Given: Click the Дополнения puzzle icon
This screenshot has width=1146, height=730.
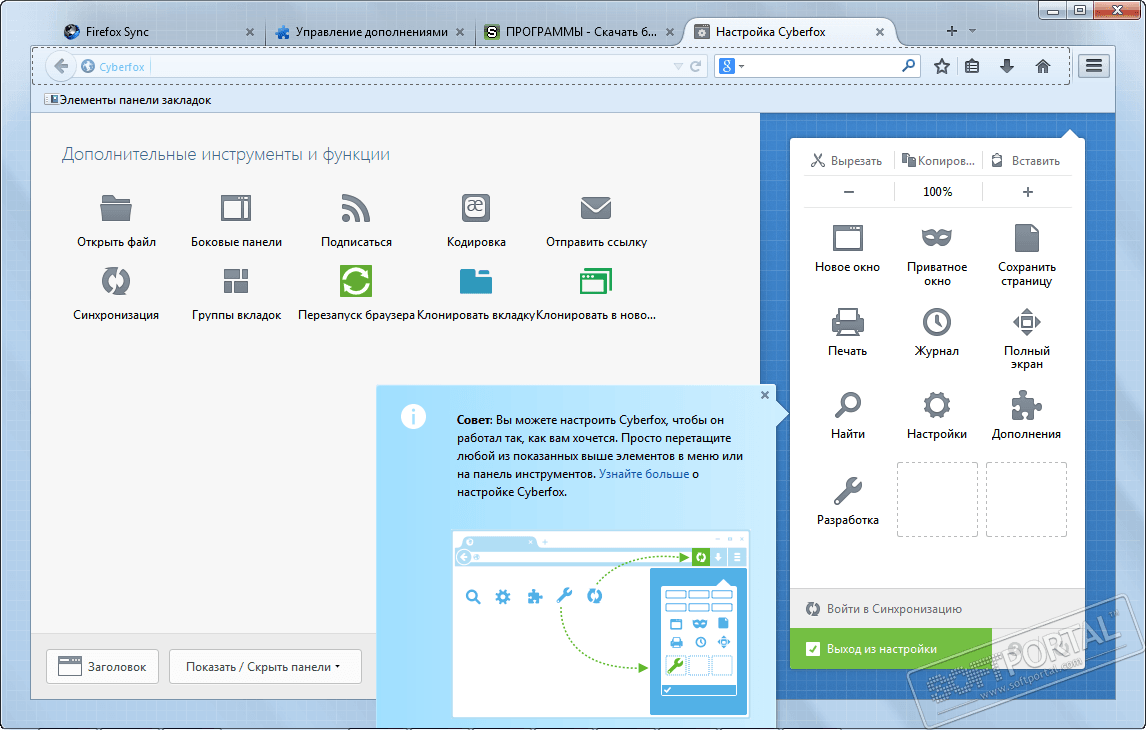Looking at the screenshot, I should pyautogui.click(x=1027, y=406).
